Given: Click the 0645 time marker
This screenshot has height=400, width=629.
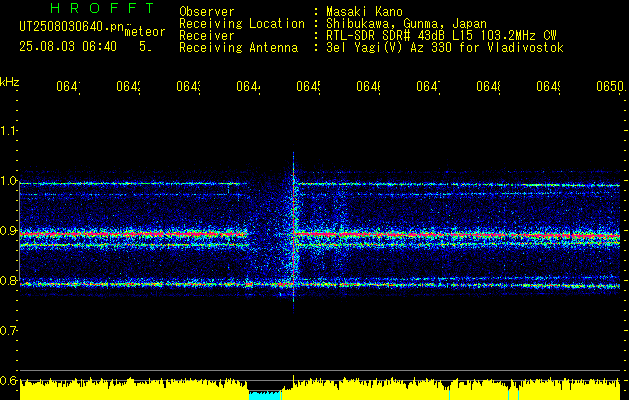Looking at the screenshot, I should 308,87.
